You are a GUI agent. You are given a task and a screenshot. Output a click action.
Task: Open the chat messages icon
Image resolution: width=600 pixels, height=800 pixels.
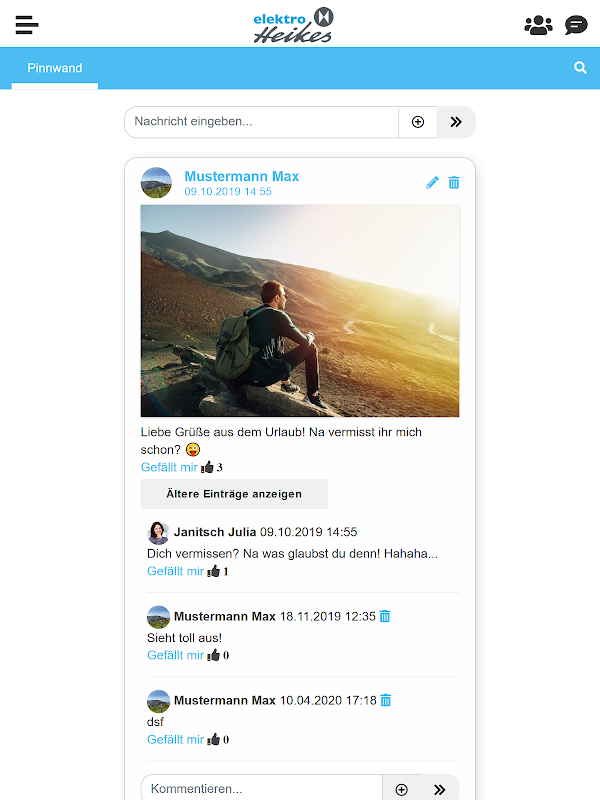(x=576, y=24)
